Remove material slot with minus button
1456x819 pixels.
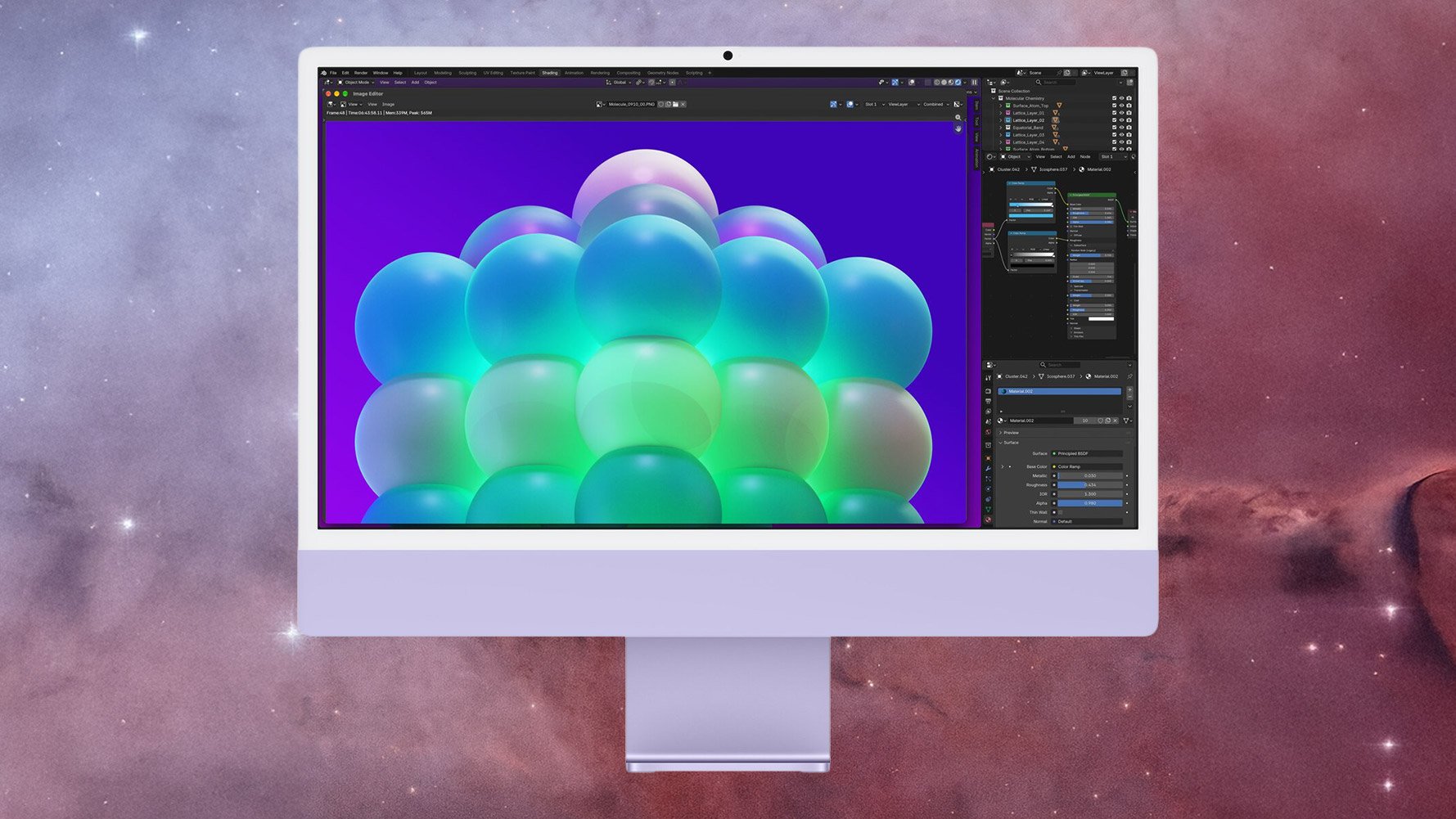[1129, 397]
